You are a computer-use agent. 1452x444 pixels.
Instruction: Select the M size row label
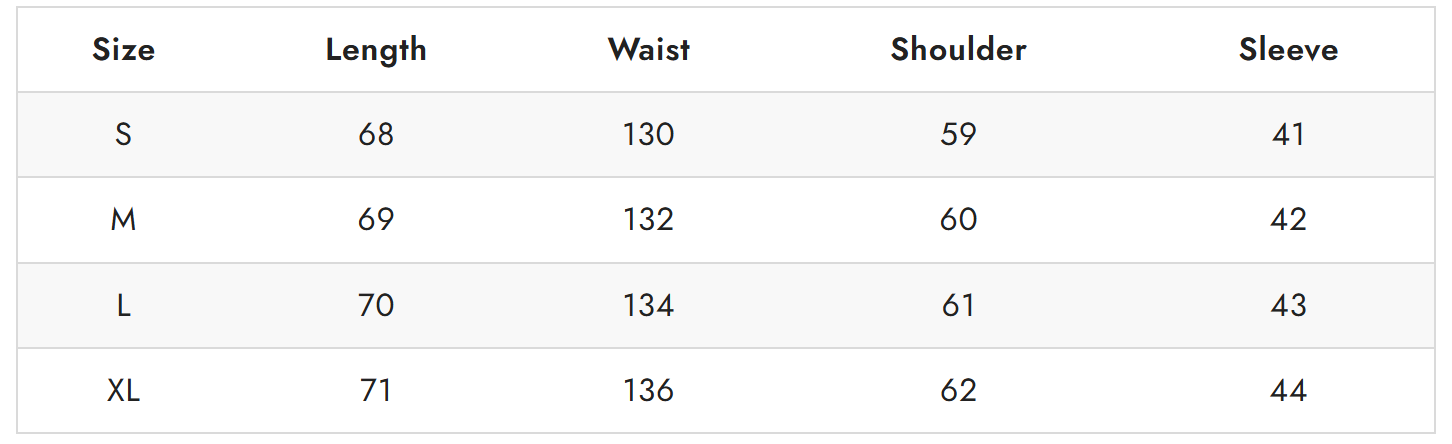(x=123, y=220)
